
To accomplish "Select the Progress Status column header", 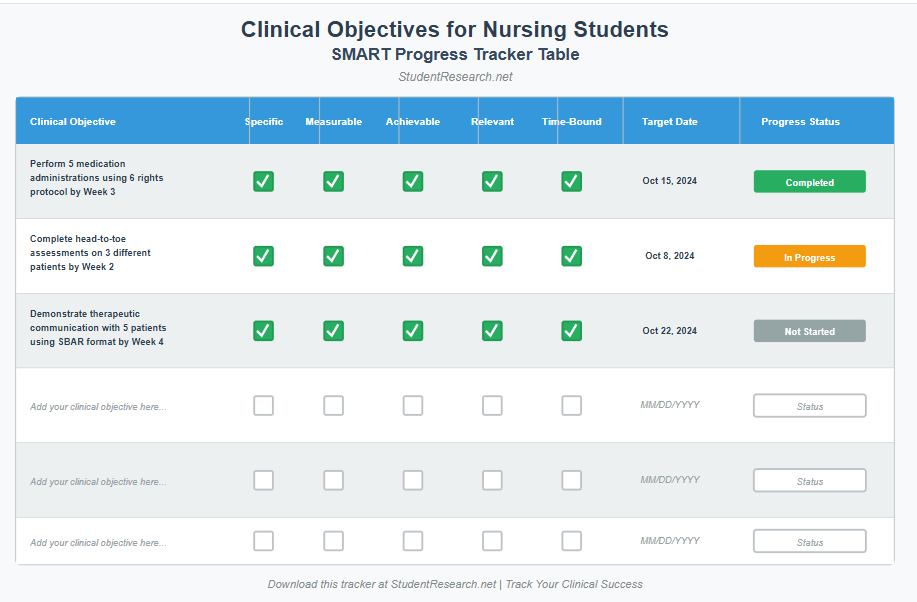I will point(799,121).
